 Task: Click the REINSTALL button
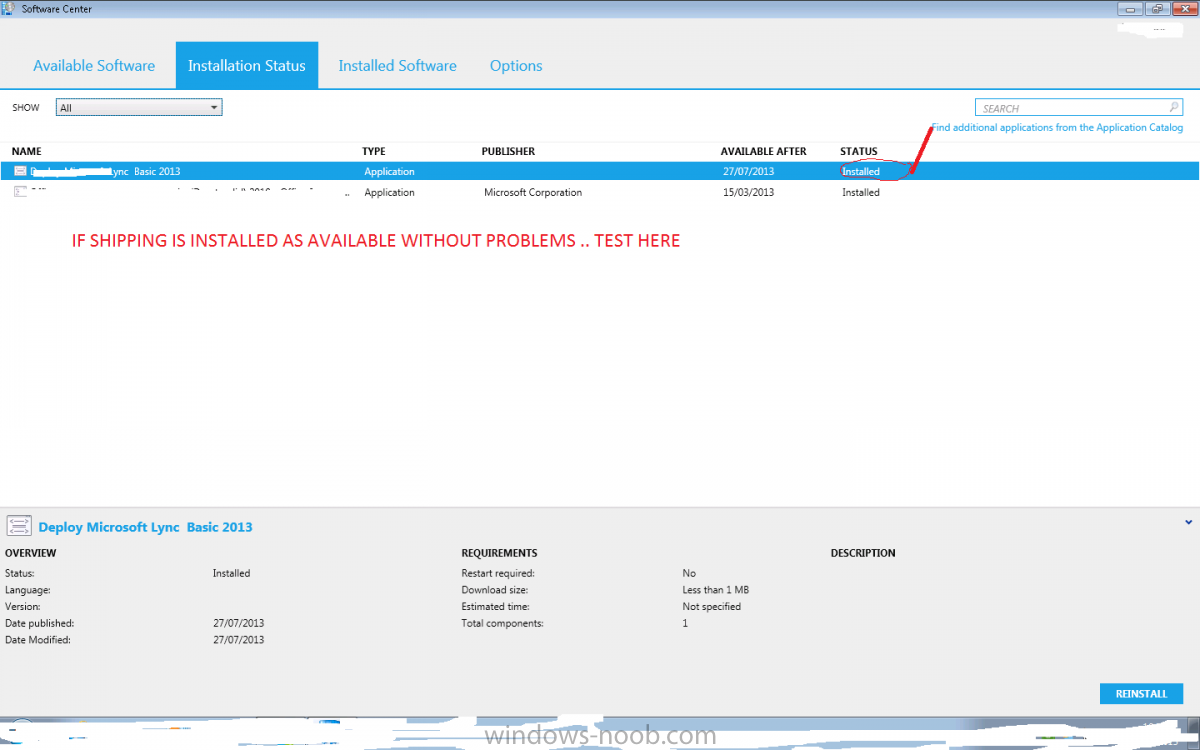point(1141,694)
